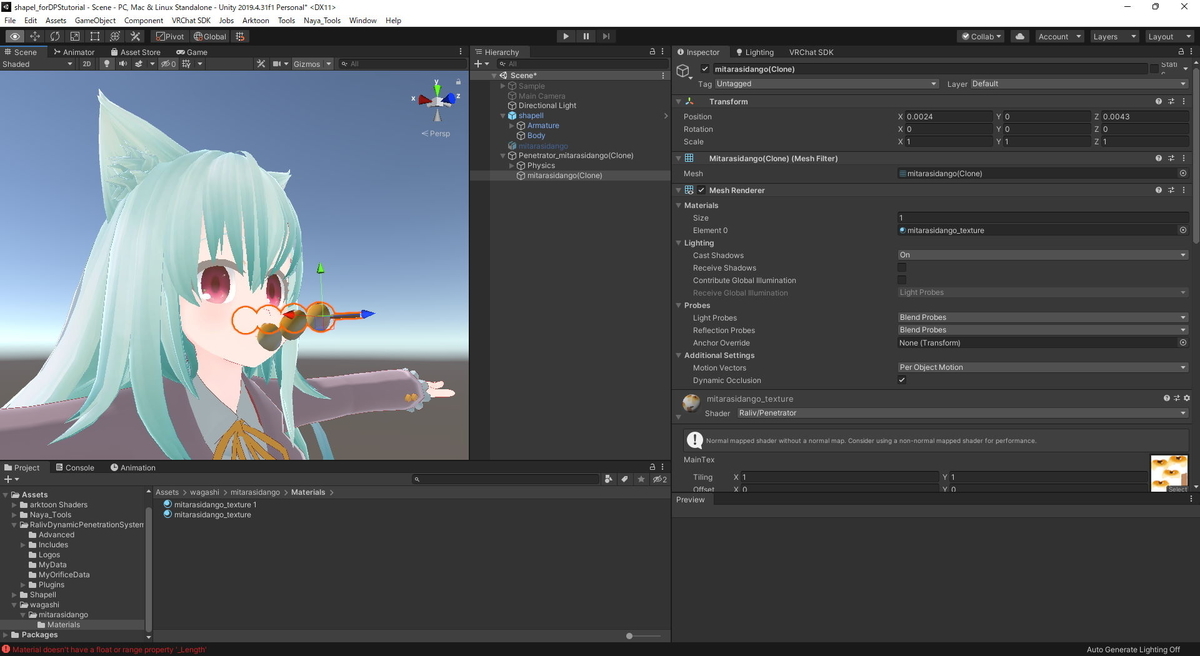Select the Scale tool
The height and width of the screenshot is (656, 1200).
[x=73, y=36]
